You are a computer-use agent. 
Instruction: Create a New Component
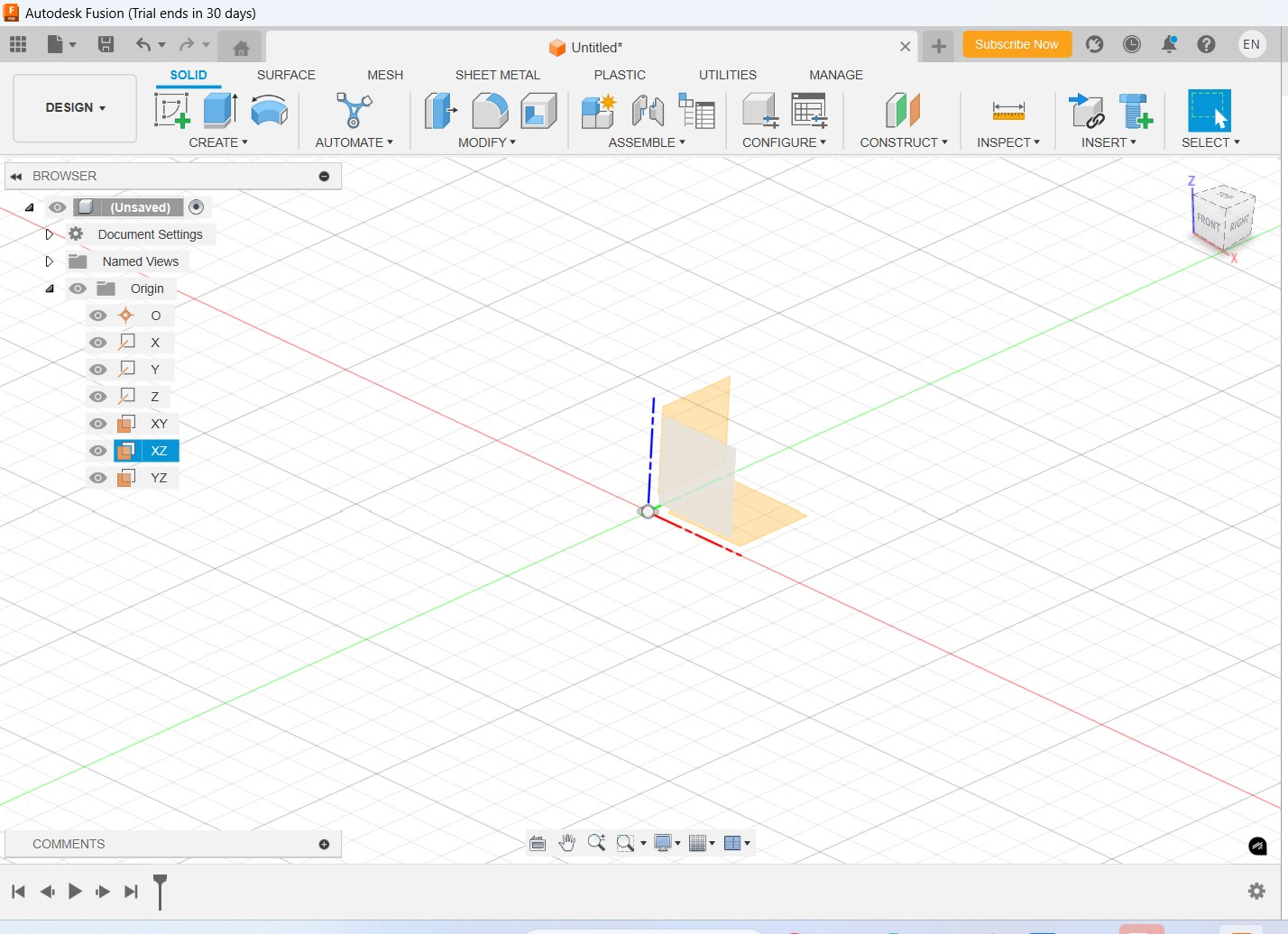tap(598, 111)
